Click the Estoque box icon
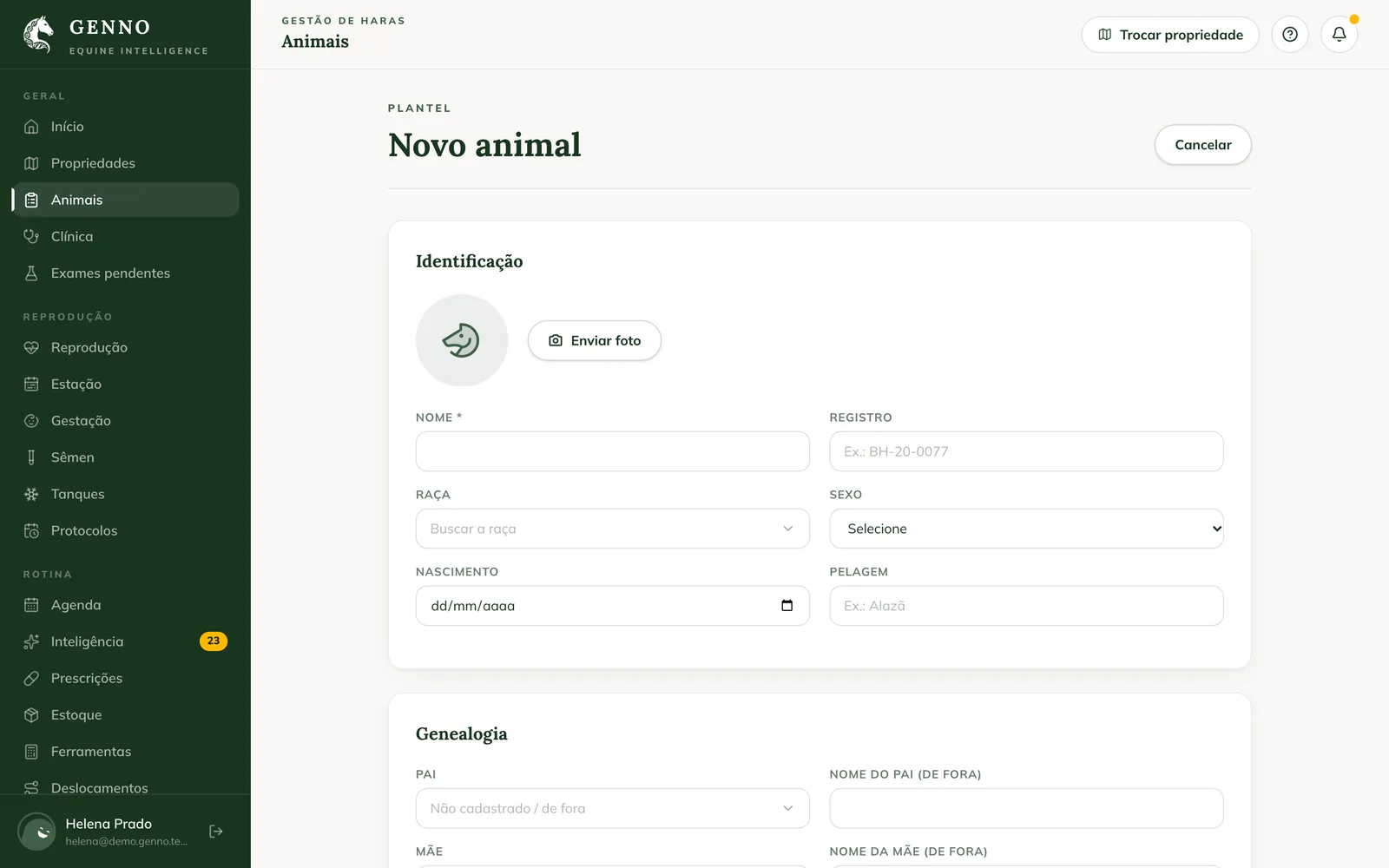Viewport: 1389px width, 868px height. 31,715
